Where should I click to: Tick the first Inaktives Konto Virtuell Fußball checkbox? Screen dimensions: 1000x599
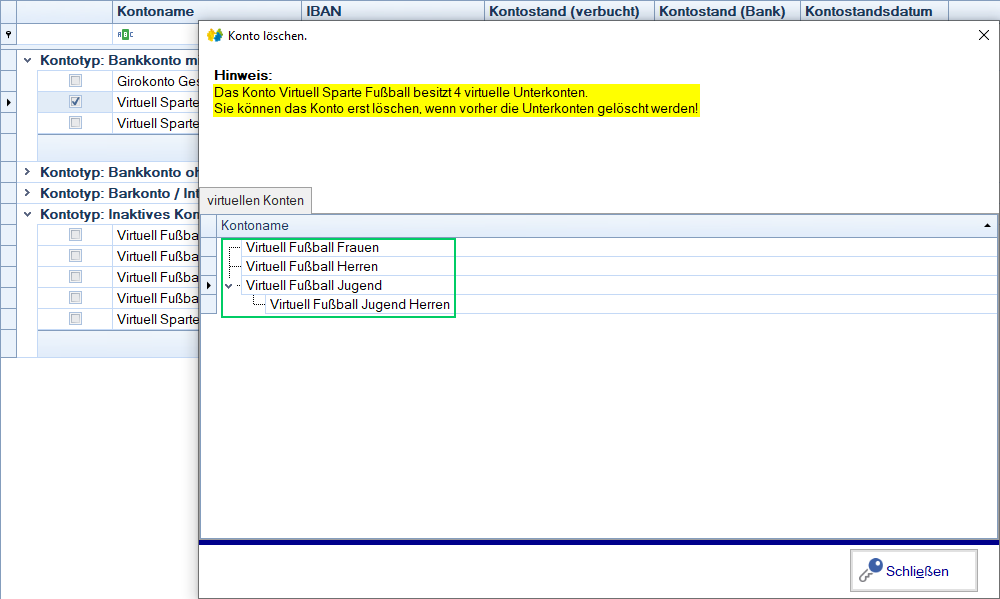75,235
